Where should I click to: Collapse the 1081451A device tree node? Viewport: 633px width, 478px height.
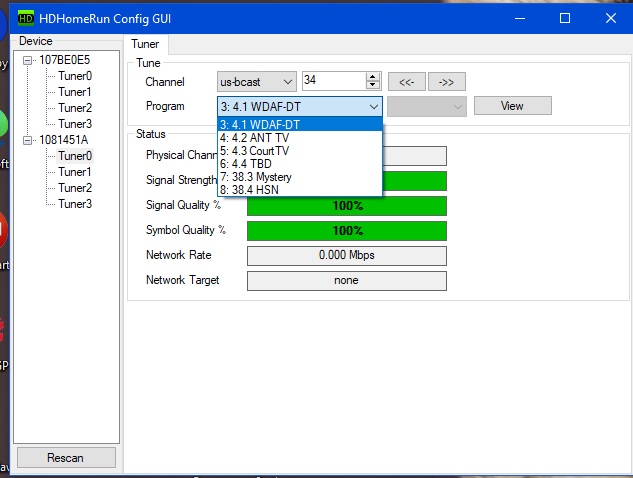click(27, 140)
